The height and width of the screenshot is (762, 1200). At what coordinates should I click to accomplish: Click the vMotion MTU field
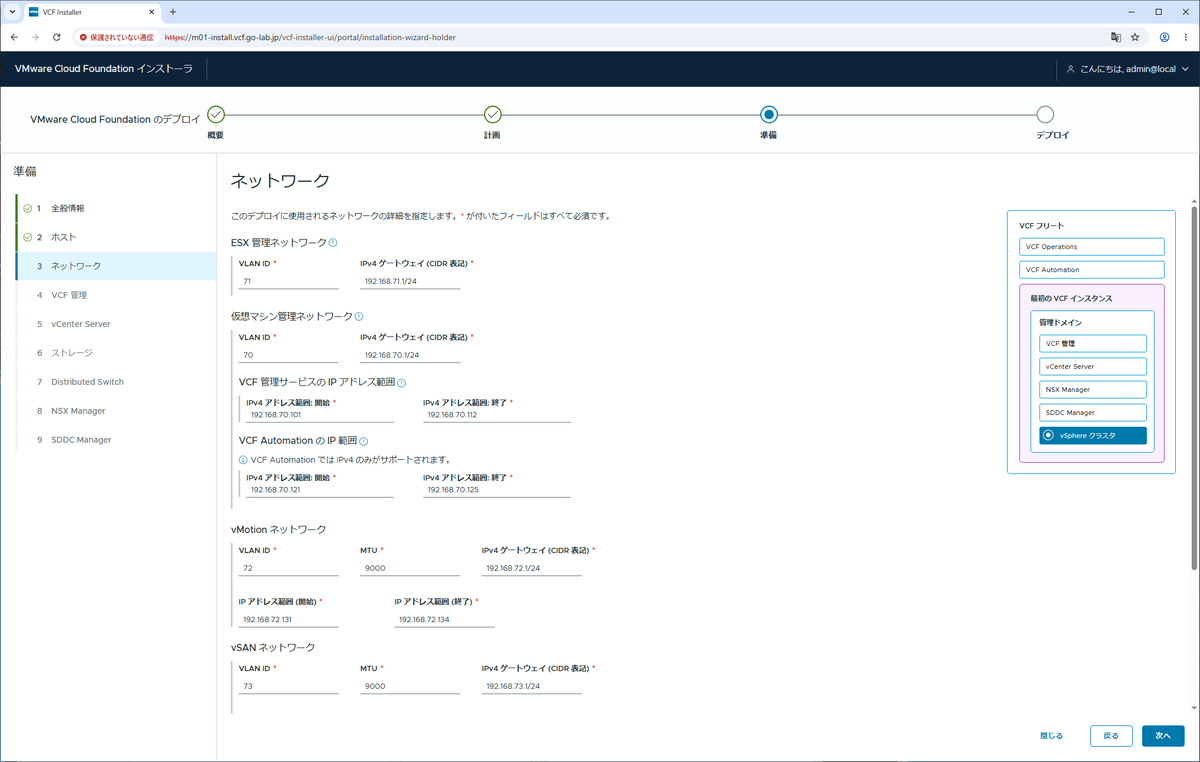pyautogui.click(x=410, y=568)
